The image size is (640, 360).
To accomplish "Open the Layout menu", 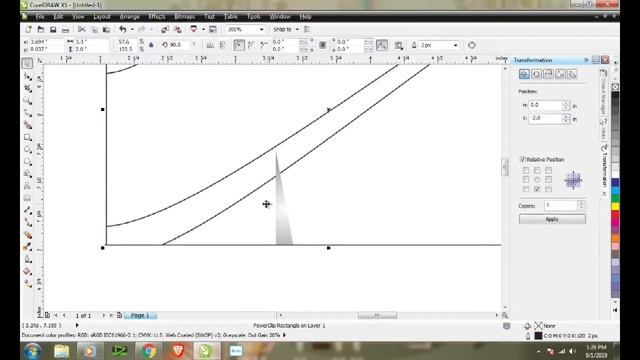I will 102,17.
